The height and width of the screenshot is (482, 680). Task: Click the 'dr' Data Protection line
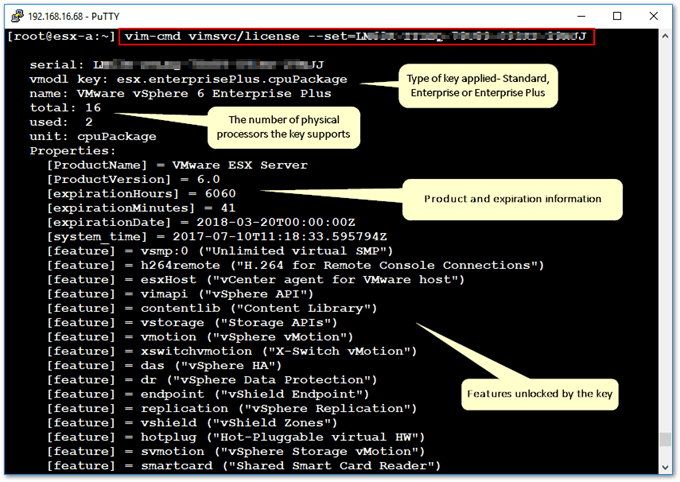point(212,380)
